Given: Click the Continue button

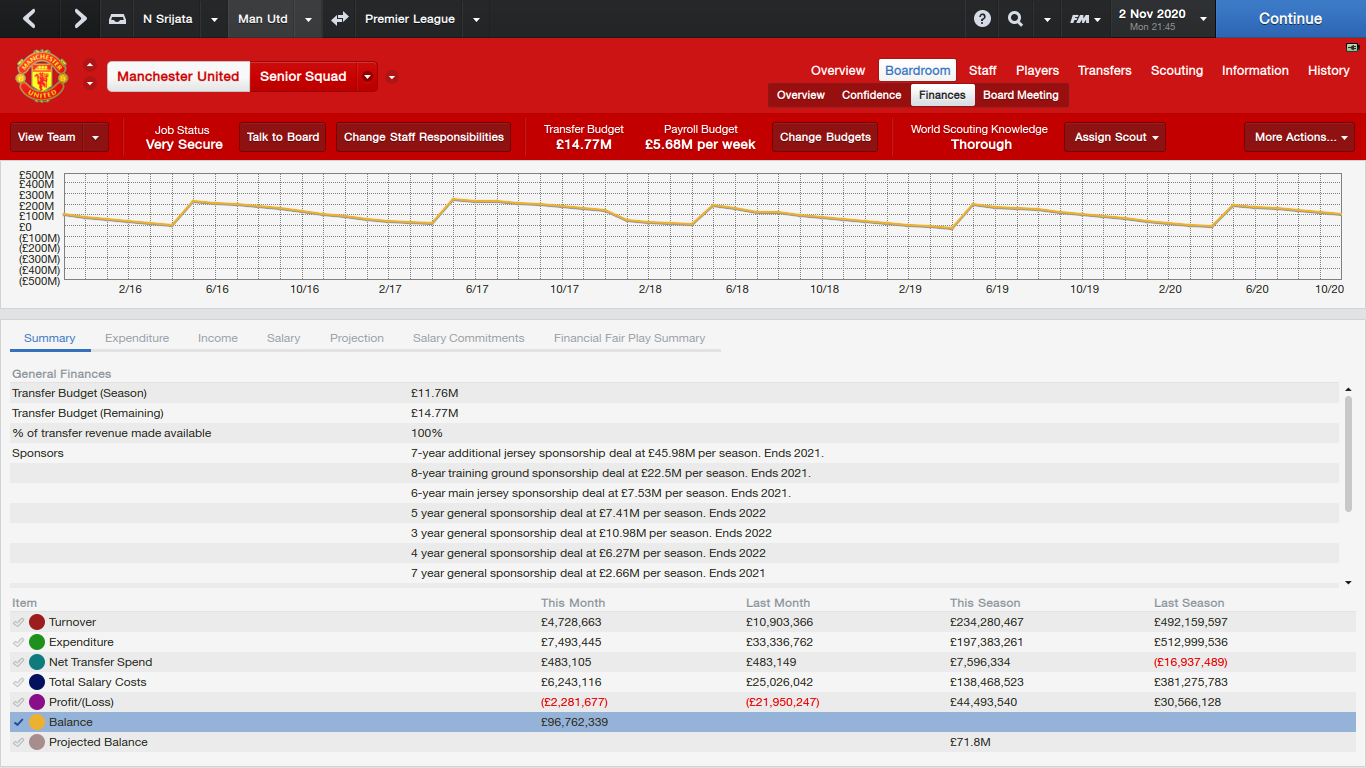Looking at the screenshot, I should pos(1291,19).
